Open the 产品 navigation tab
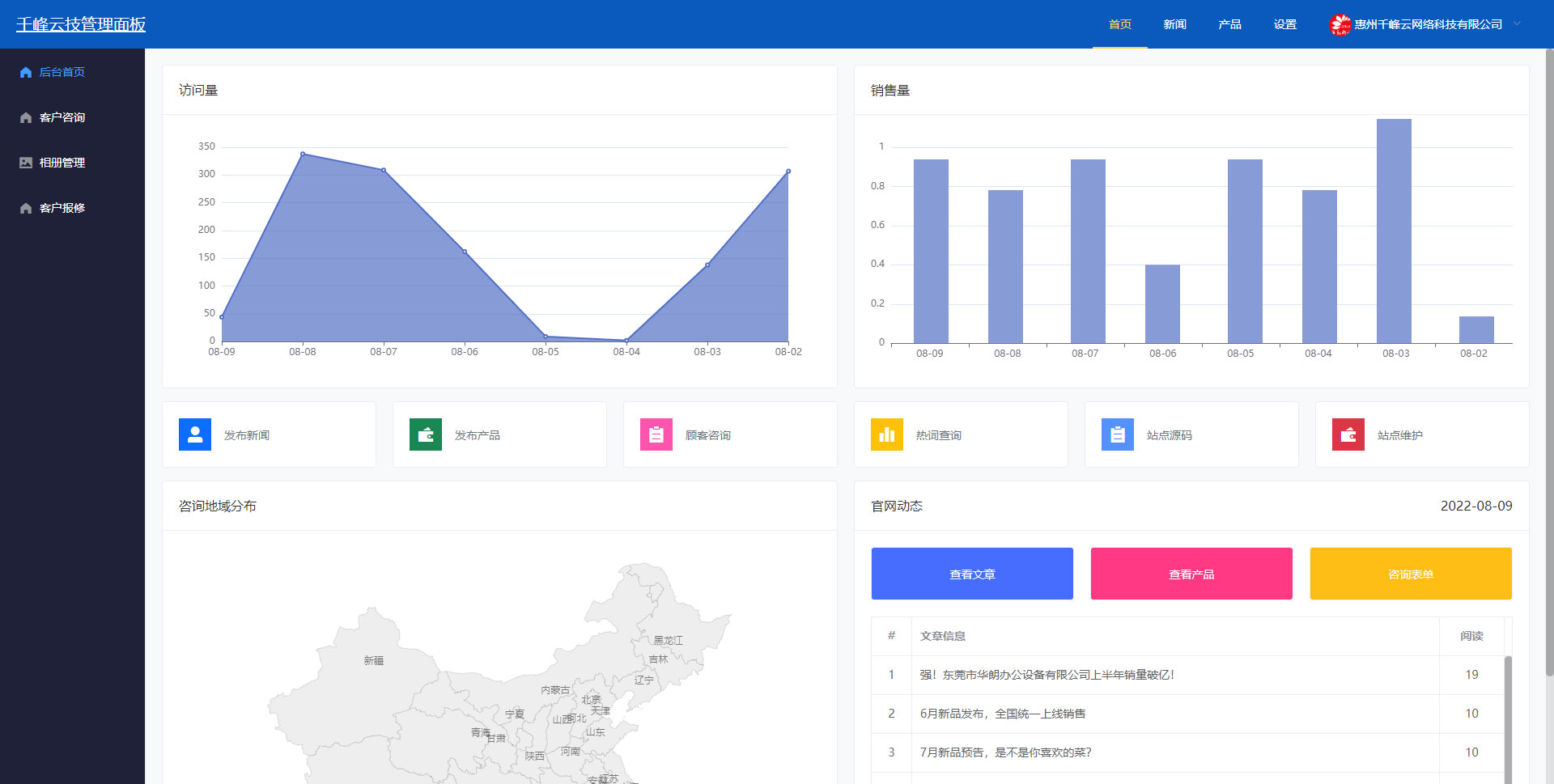Screen dimensions: 1554x784 tap(1229, 25)
